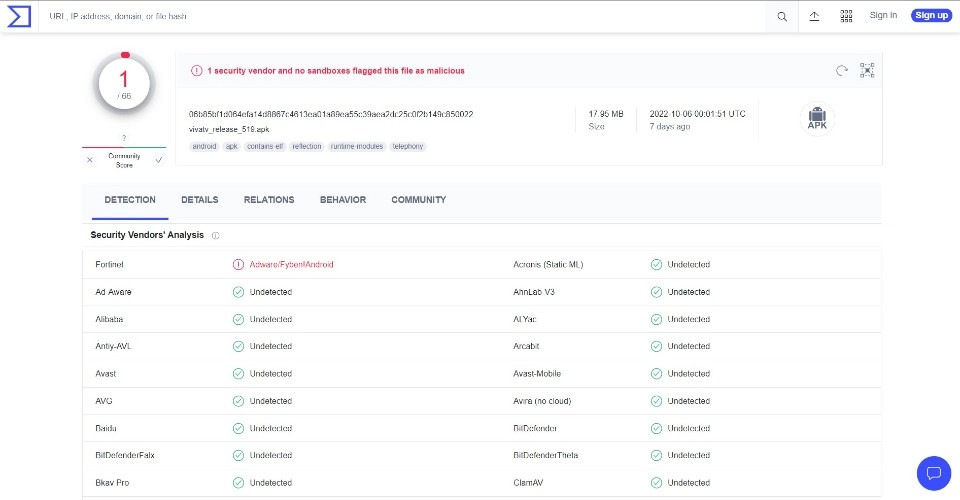Click the detection score circle 1/66
The width and height of the screenshot is (960, 500).
point(124,84)
